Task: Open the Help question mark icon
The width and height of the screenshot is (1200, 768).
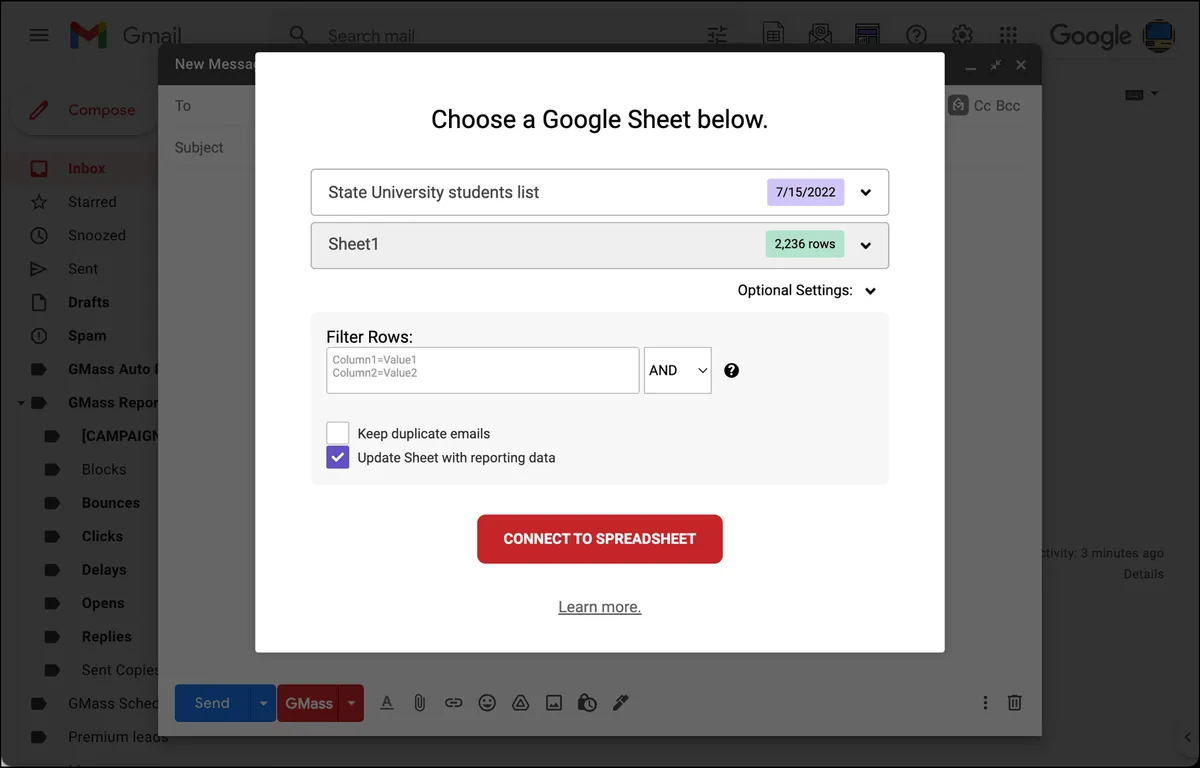Action: (916, 35)
